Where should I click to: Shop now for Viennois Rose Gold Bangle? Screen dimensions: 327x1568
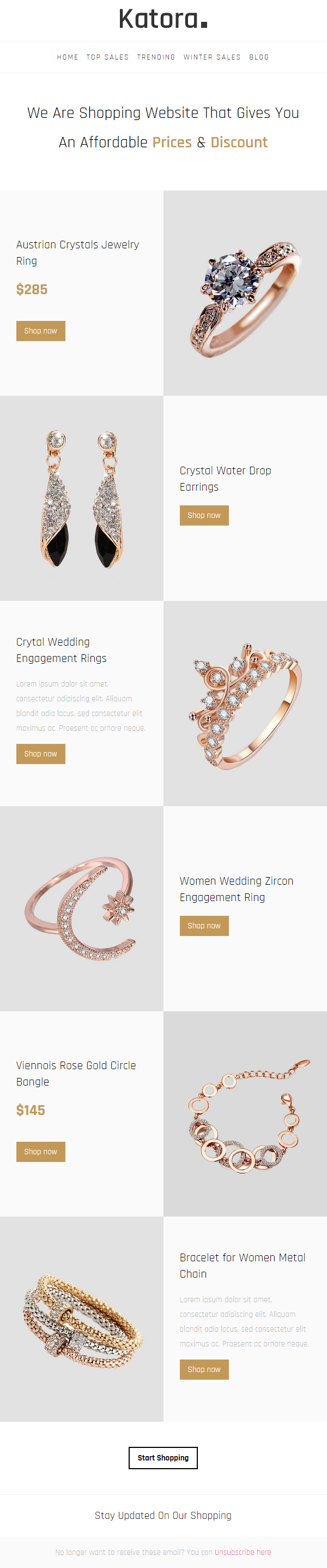(41, 1152)
